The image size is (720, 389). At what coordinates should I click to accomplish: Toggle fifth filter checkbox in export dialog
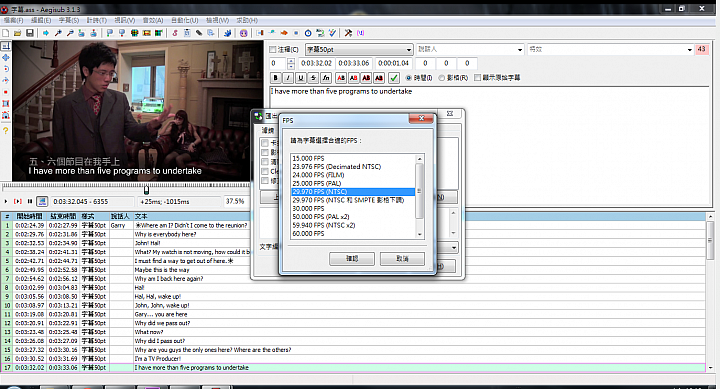coord(264,180)
